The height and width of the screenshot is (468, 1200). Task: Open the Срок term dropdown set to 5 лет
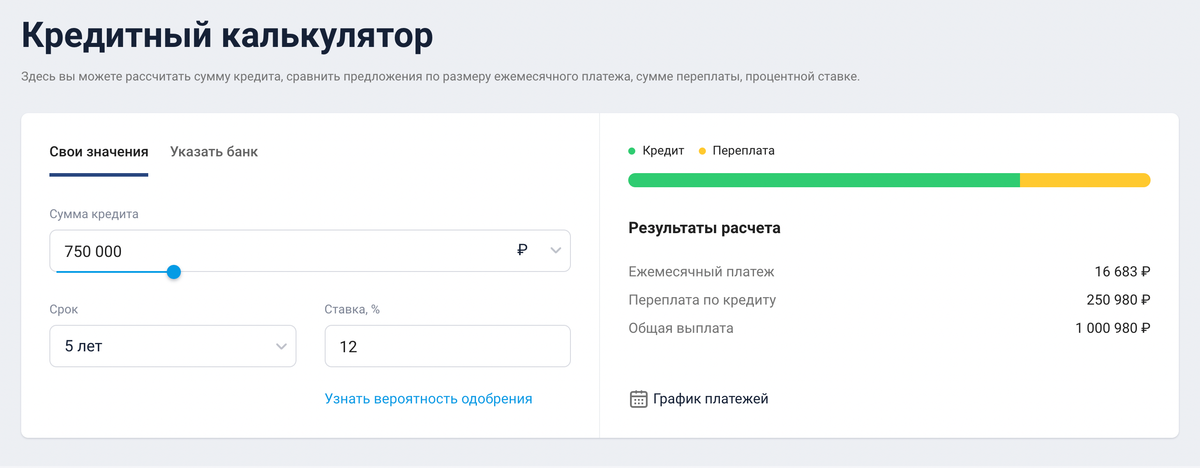pyautogui.click(x=173, y=346)
